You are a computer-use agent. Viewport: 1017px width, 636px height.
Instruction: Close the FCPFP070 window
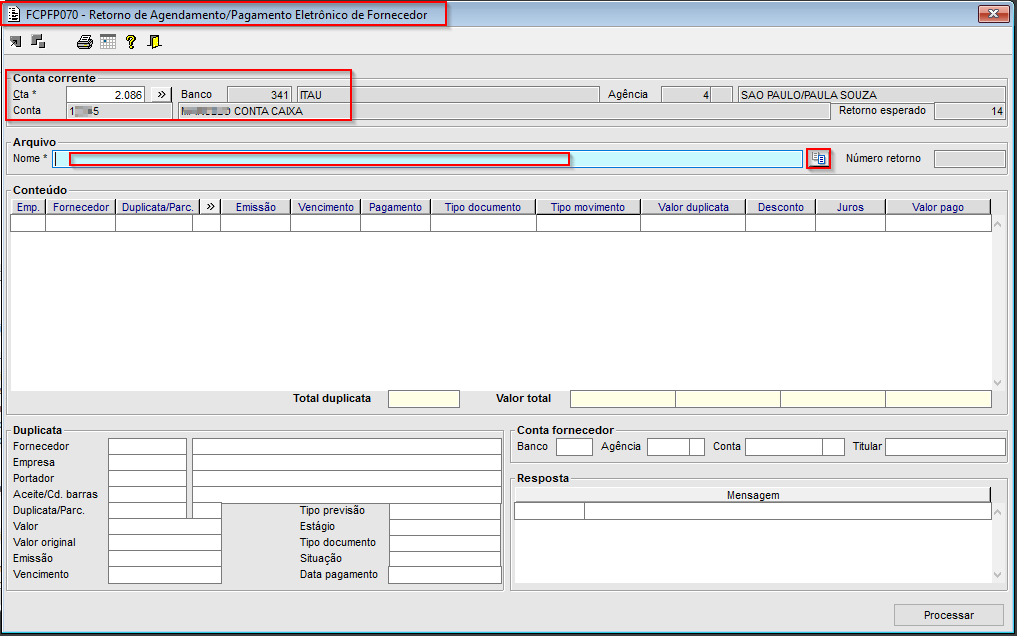pos(993,14)
